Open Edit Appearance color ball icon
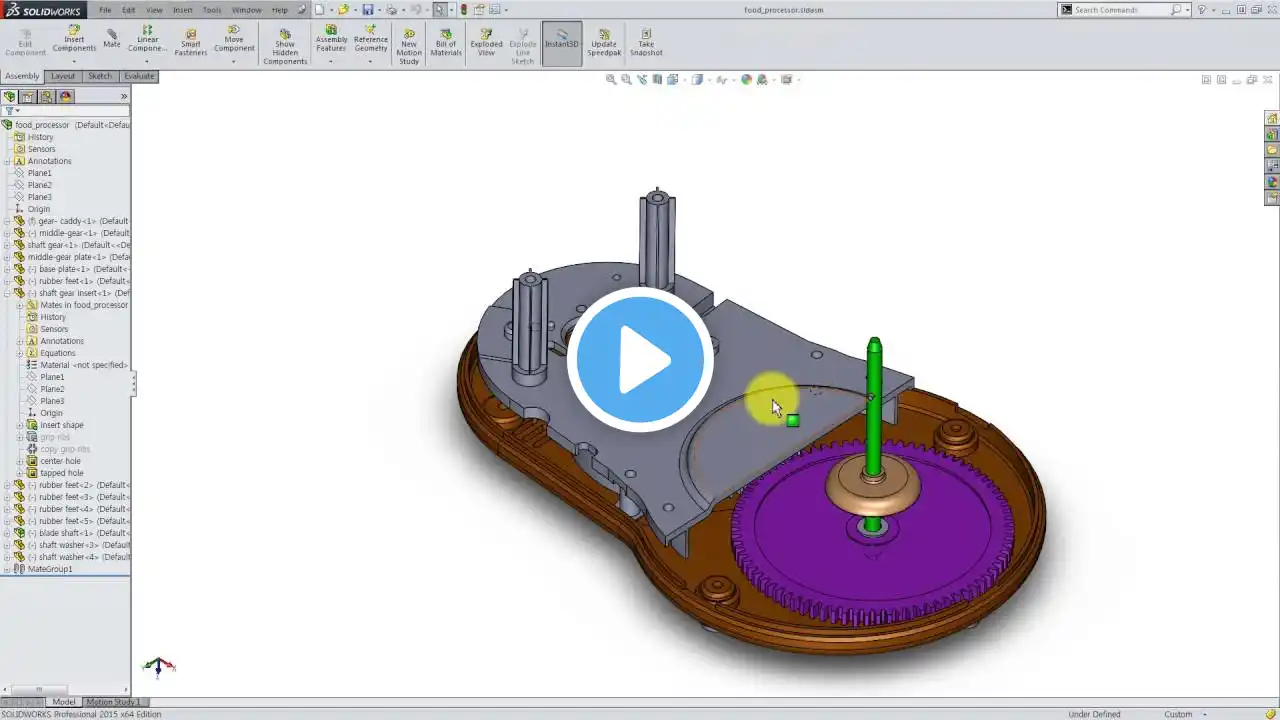 746,79
